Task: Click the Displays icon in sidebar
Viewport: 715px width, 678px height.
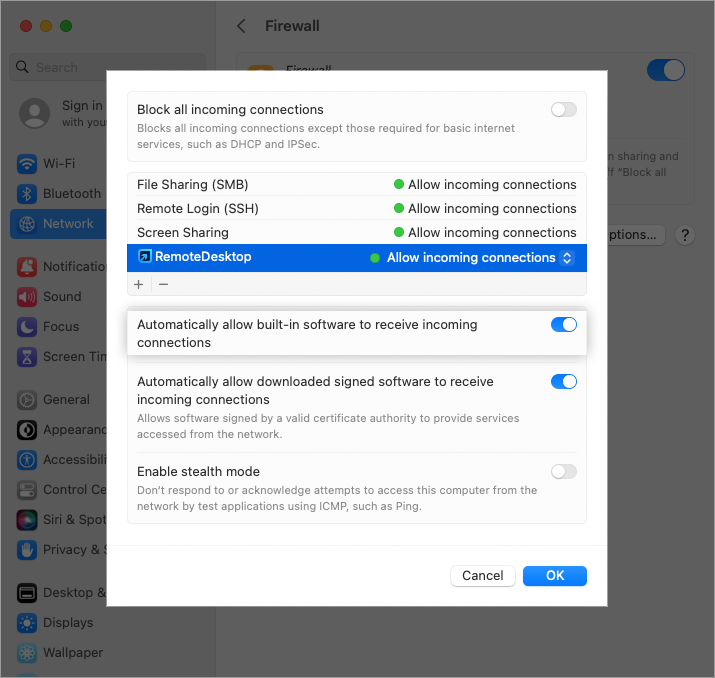Action: pyautogui.click(x=27, y=623)
